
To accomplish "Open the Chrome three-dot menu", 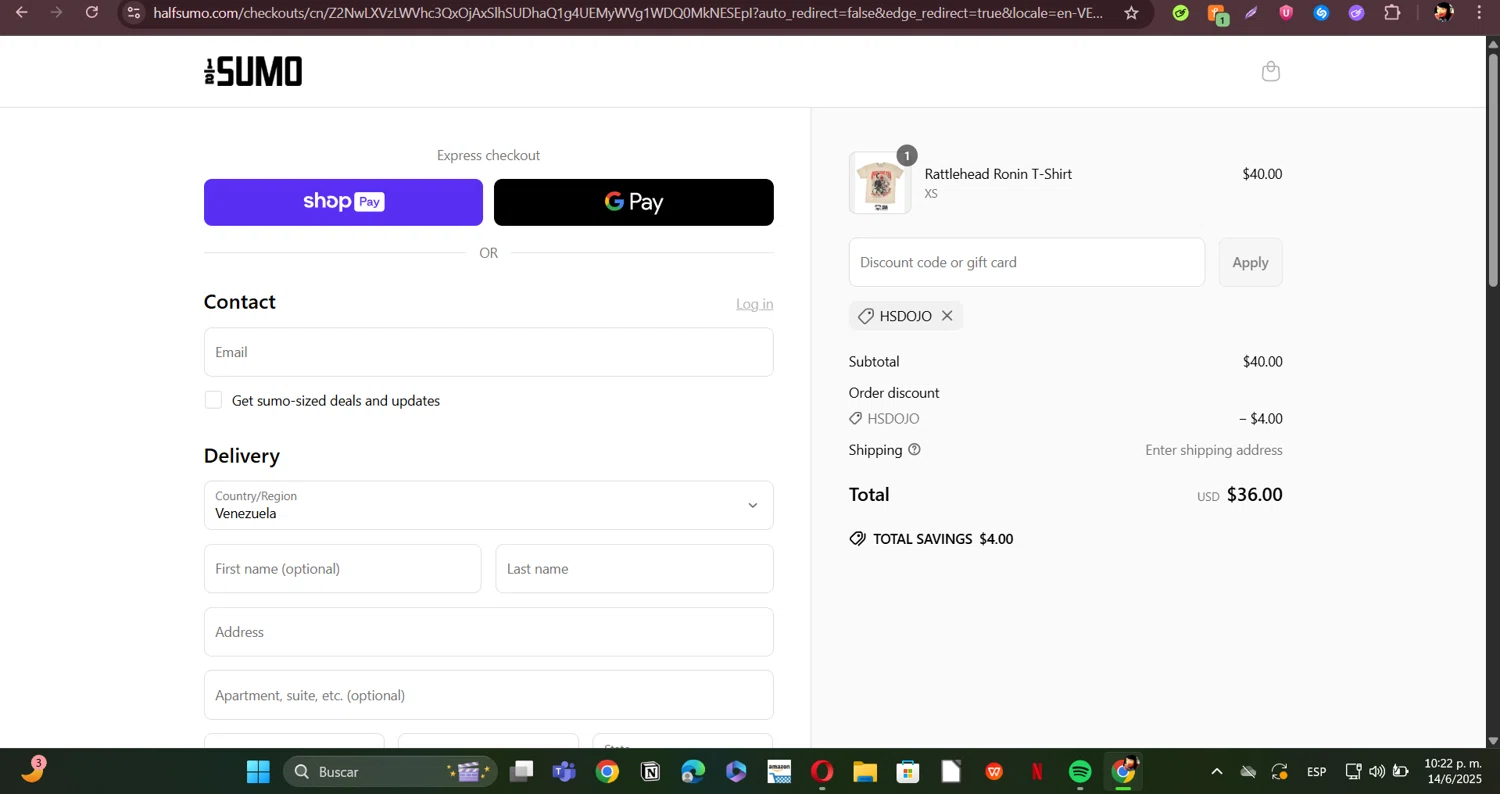I will click(1479, 13).
